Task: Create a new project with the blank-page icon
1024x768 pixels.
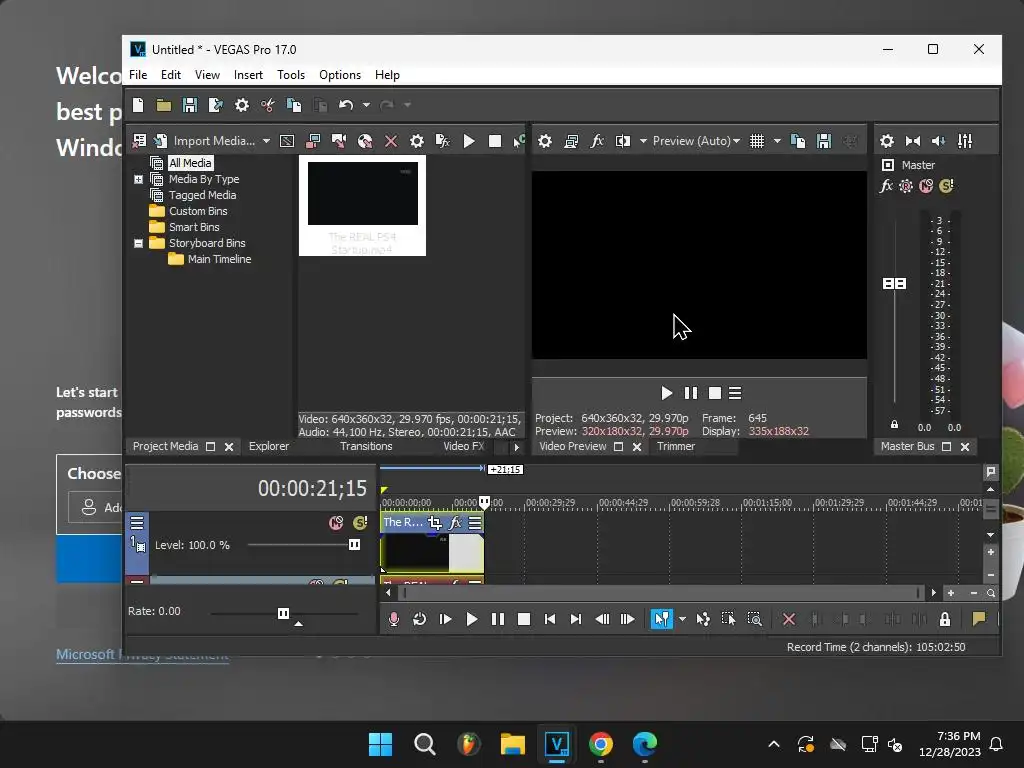Action: [138, 105]
